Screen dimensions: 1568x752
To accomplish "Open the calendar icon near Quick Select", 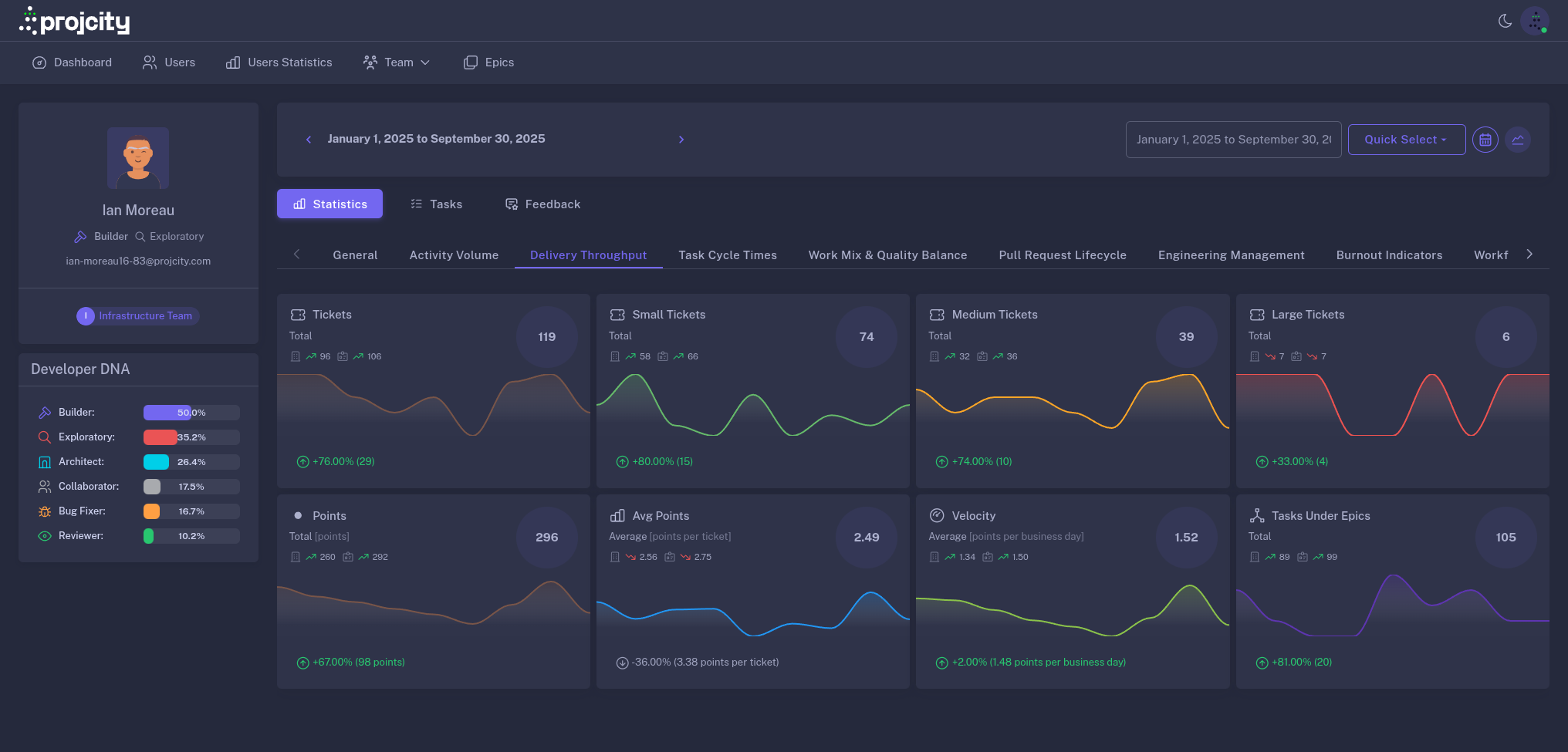I will coord(1485,140).
